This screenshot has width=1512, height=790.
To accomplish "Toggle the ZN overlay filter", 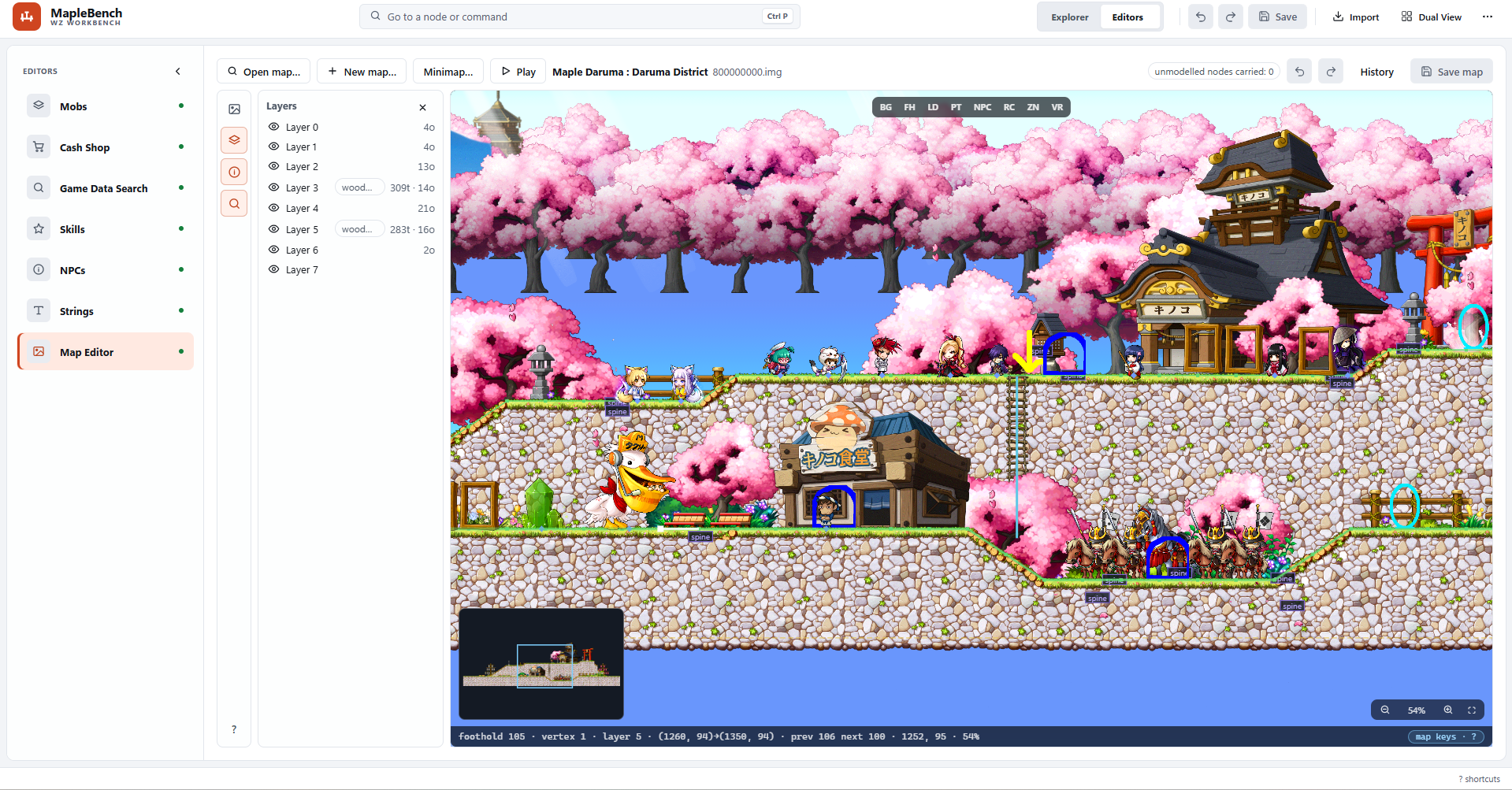I will tap(1033, 107).
